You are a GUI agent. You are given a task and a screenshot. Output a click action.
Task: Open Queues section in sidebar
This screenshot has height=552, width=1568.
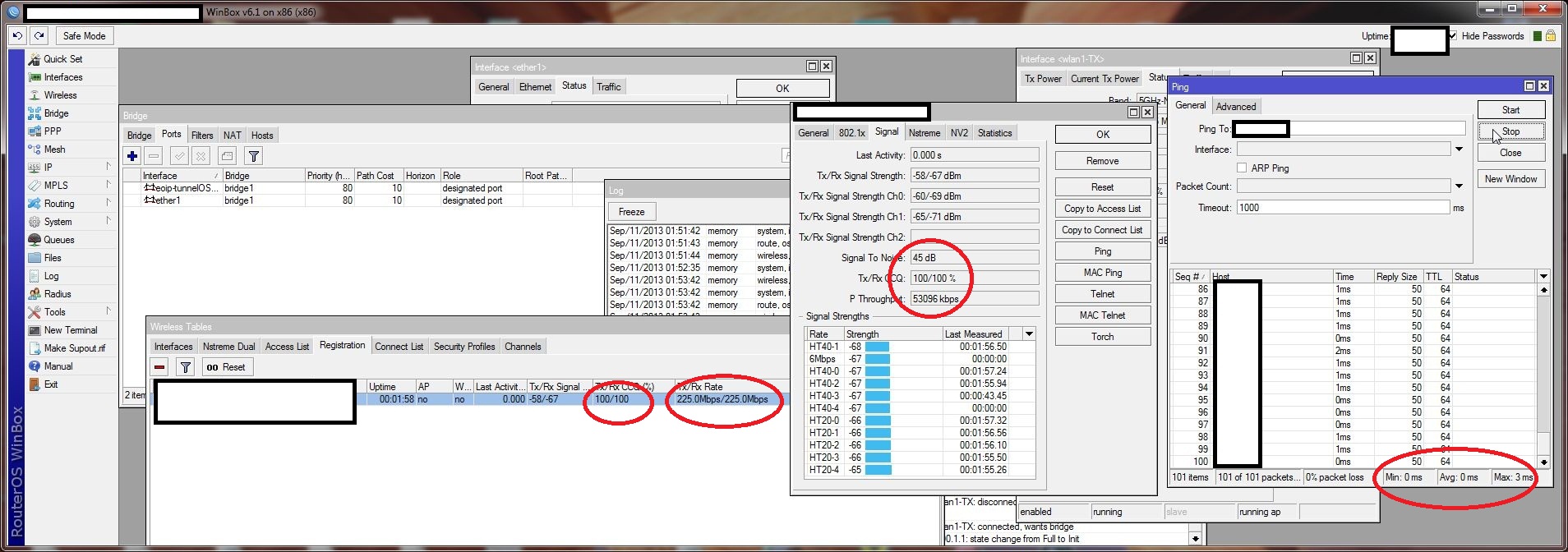[58, 240]
